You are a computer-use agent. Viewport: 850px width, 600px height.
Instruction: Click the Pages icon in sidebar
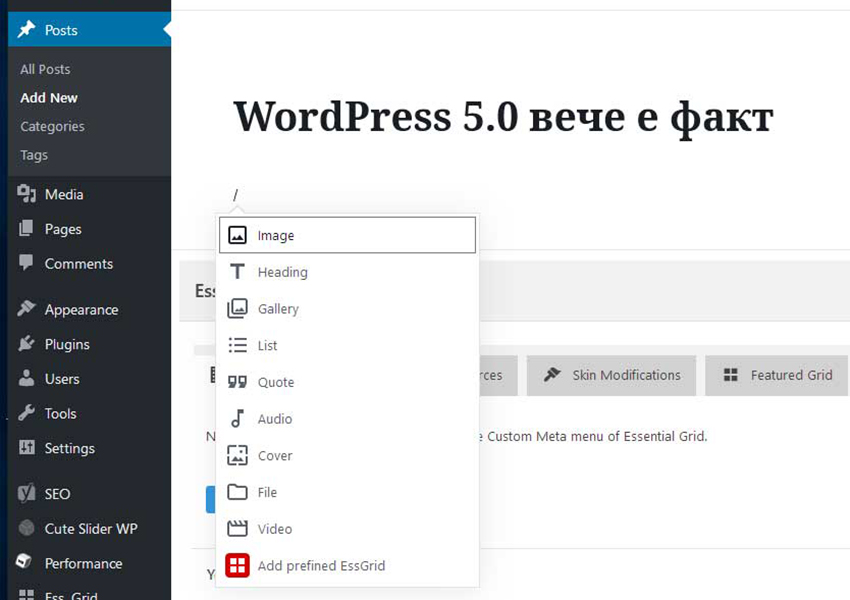[26, 228]
